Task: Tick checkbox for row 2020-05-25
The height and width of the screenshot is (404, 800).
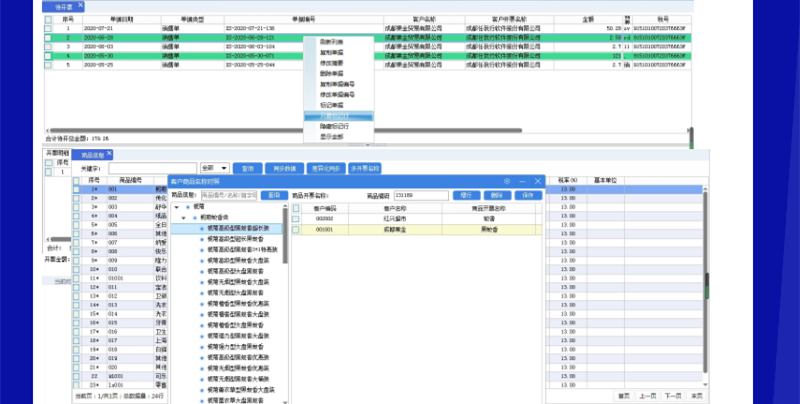Action: (48, 65)
